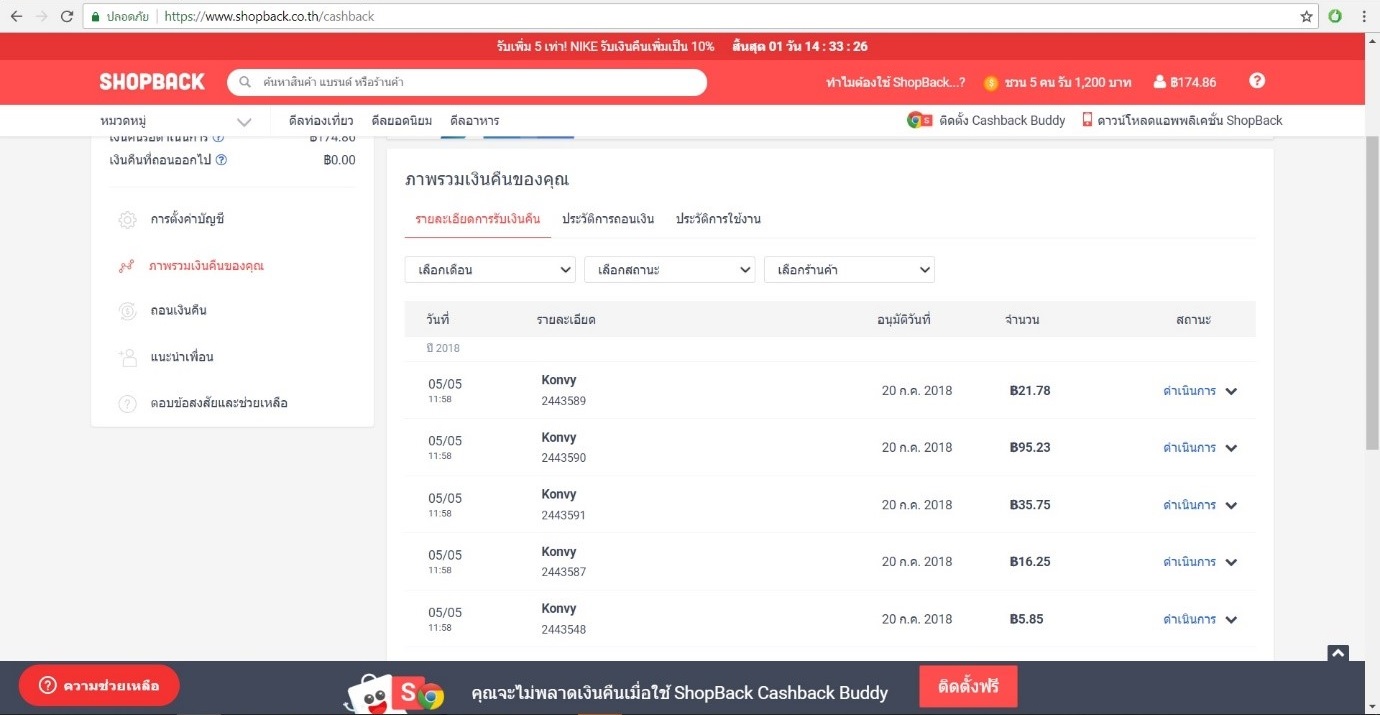Open the เลือกร้านค้า store dropdown
This screenshot has height=715, width=1380.
[x=849, y=270]
